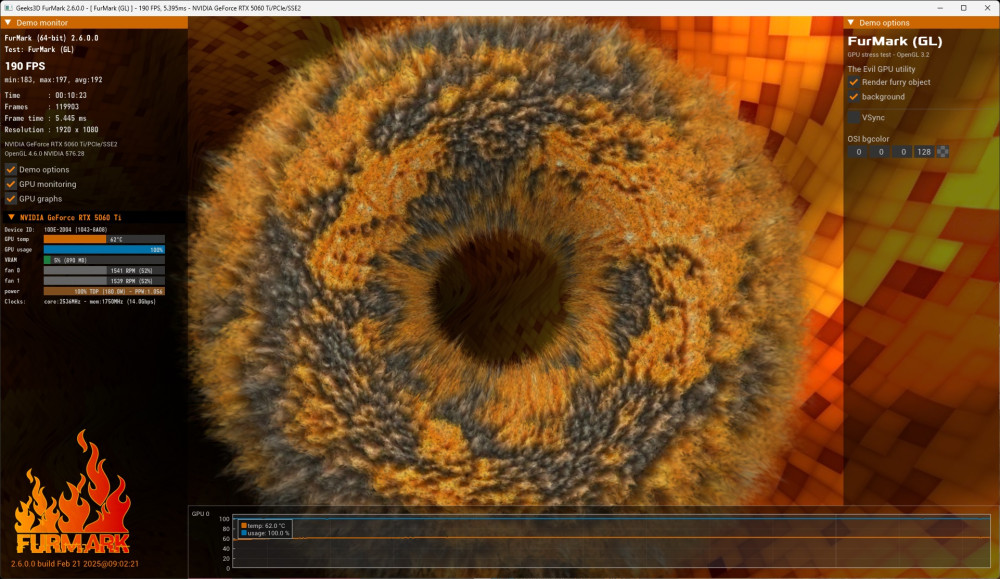The height and width of the screenshot is (579, 1000).
Task: Maximize the FurMark window
Action: pyautogui.click(x=964, y=8)
